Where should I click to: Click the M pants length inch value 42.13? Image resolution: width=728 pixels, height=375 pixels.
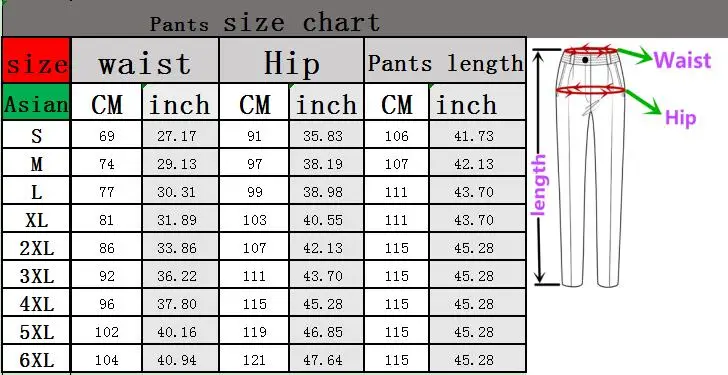pyautogui.click(x=474, y=164)
